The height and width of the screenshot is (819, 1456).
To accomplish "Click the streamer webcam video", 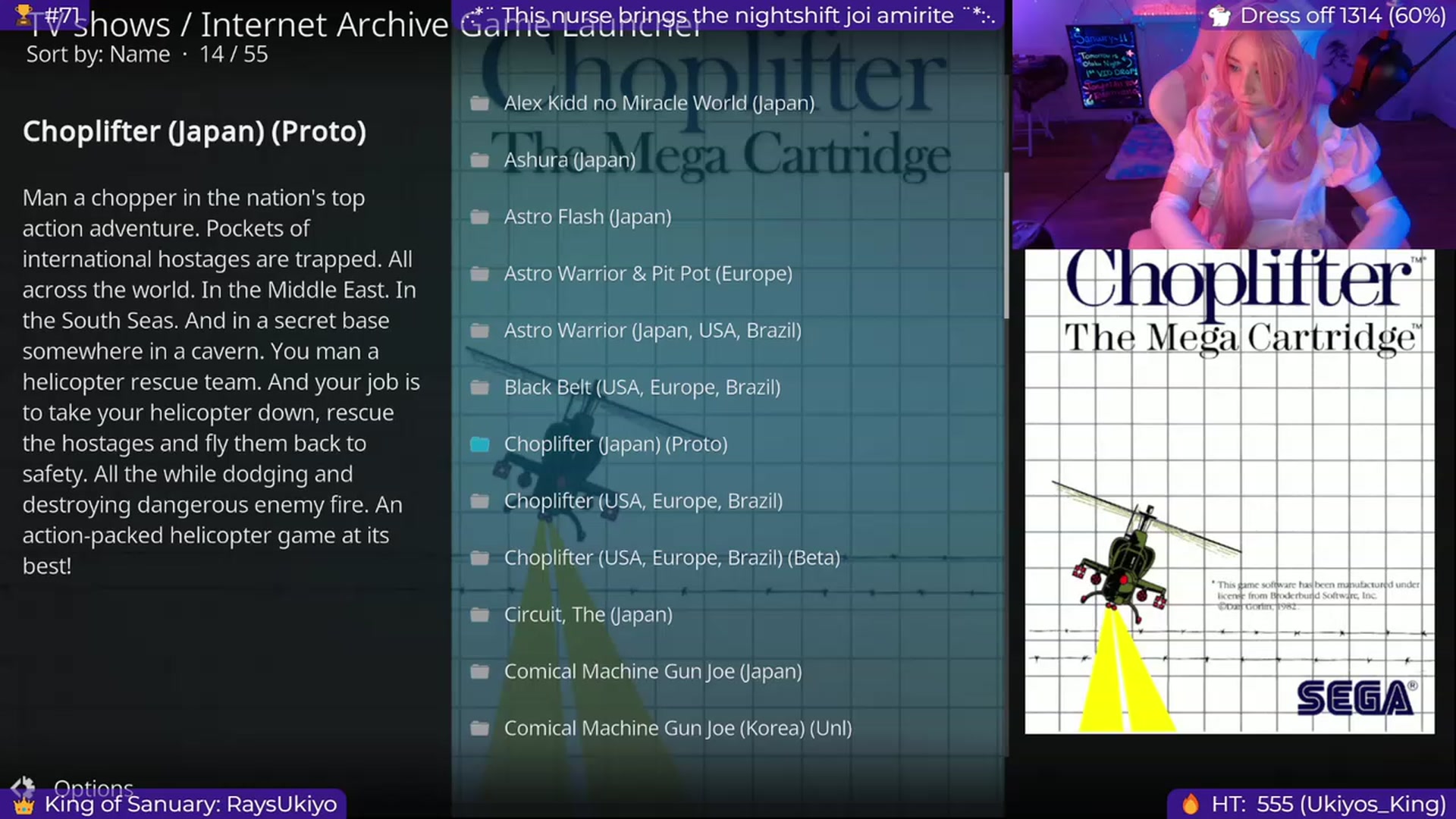I will click(1234, 124).
